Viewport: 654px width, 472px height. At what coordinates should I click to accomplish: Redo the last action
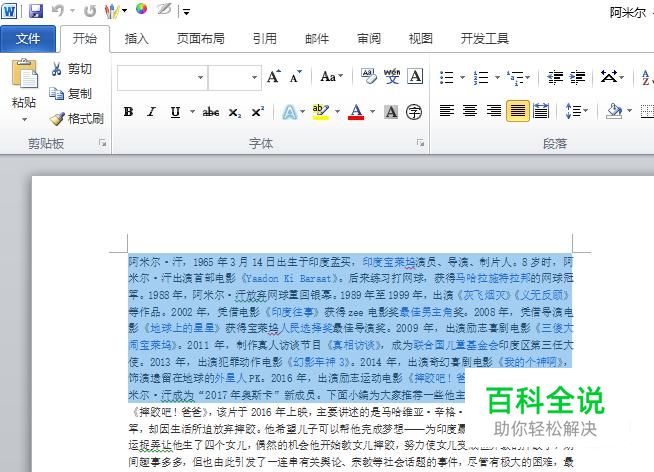pos(90,10)
